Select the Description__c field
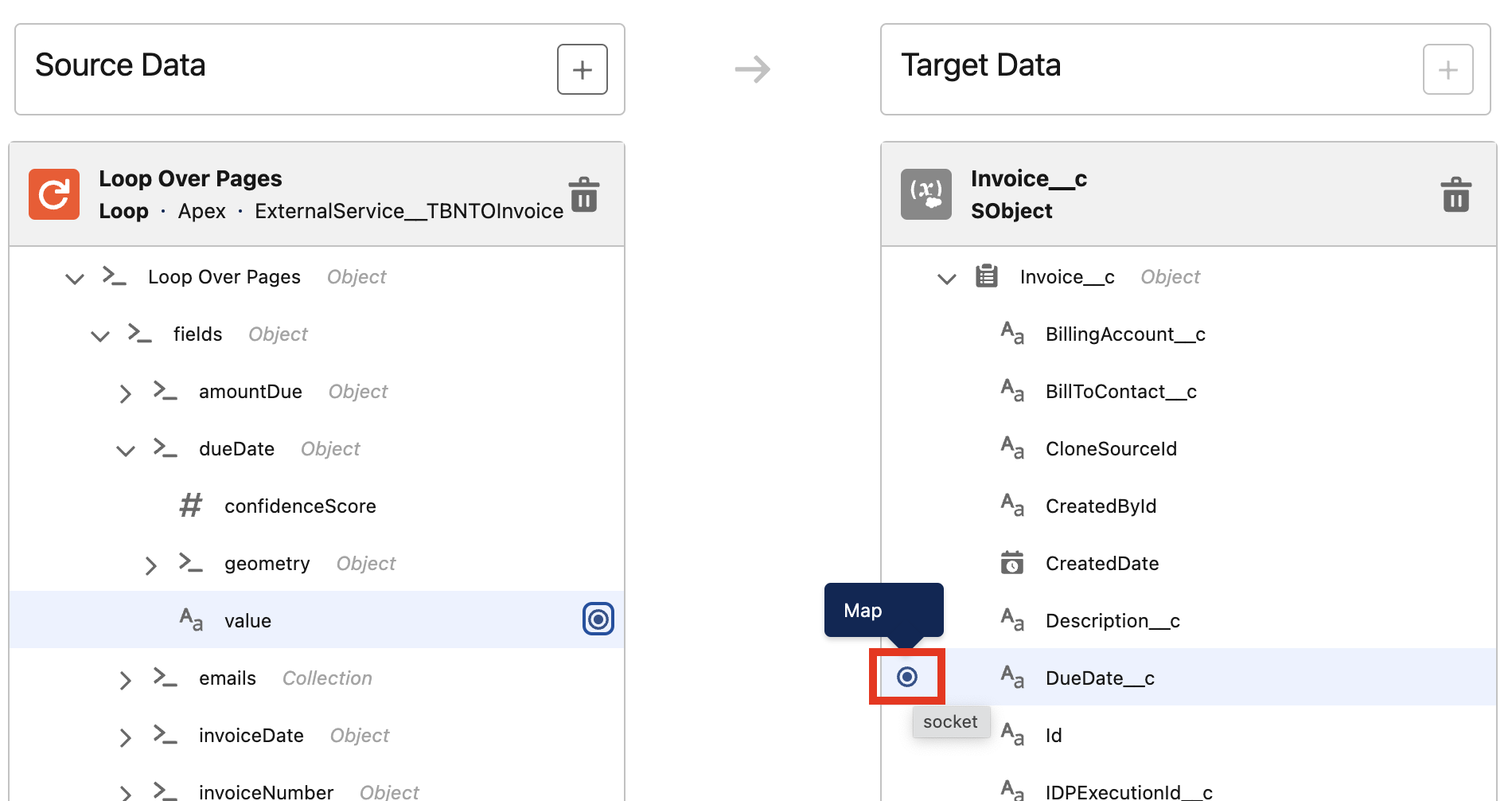The width and height of the screenshot is (1512, 801). 1189,620
